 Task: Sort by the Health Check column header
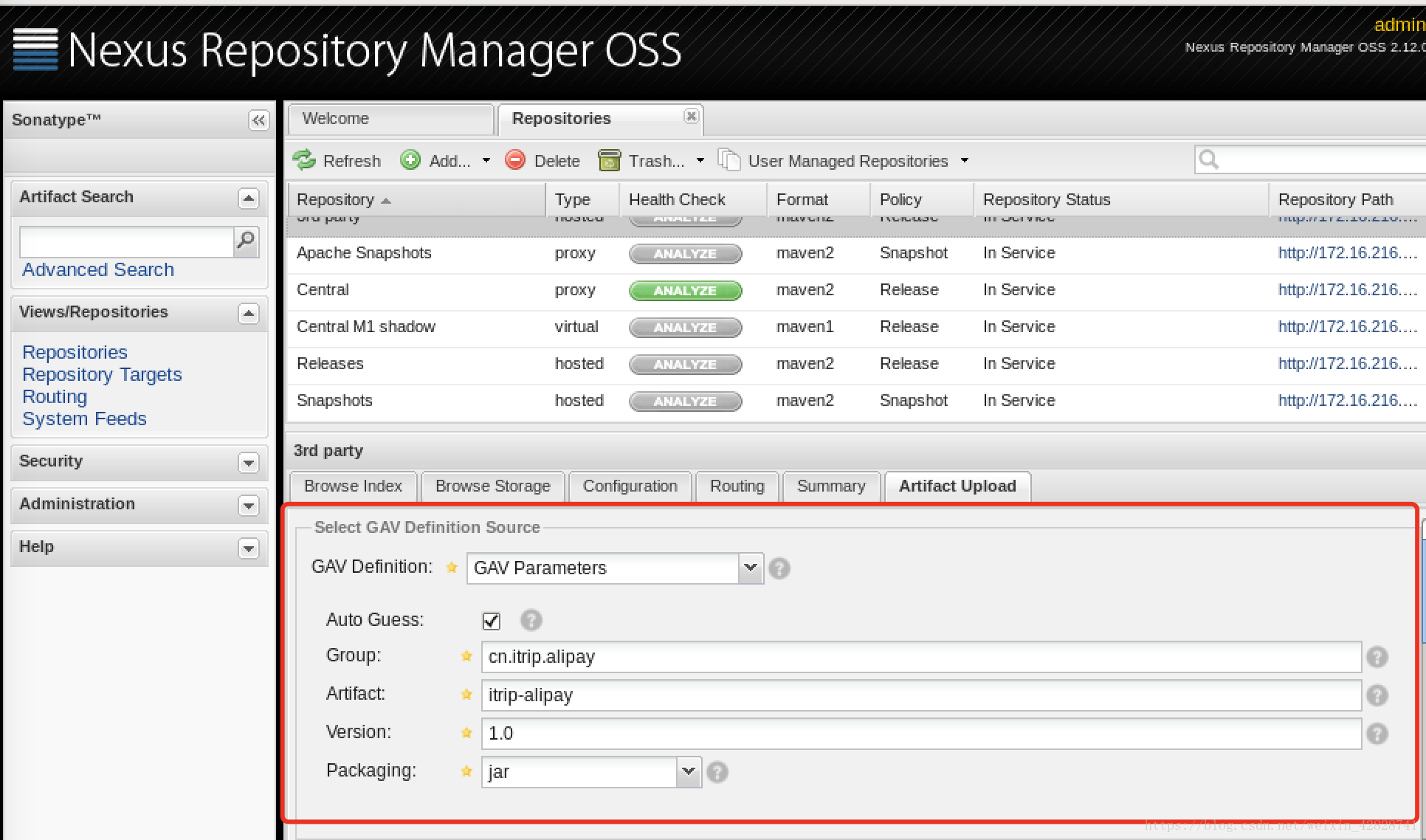693,199
